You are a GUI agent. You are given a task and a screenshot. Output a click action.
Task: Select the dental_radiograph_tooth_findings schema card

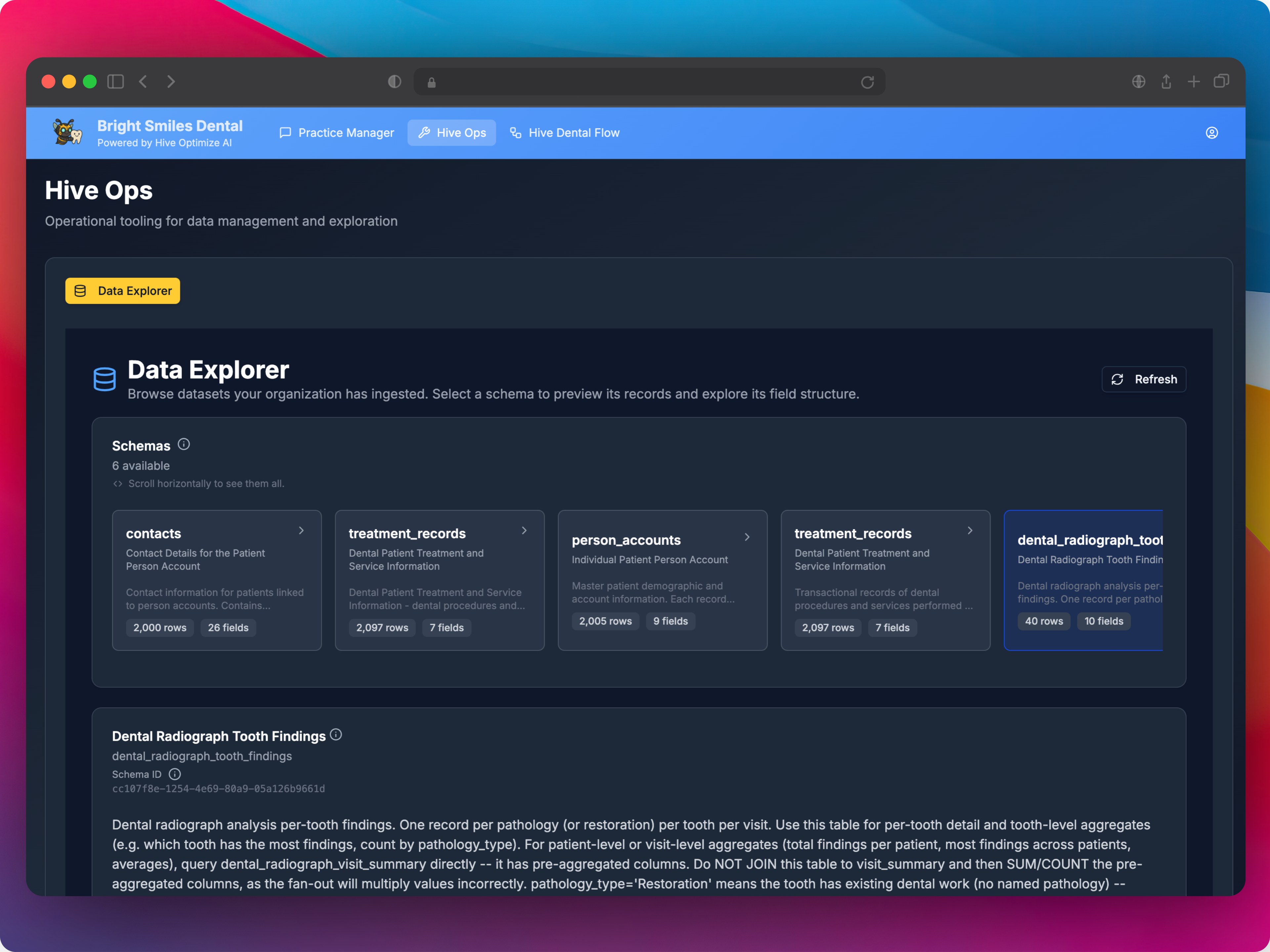(1083, 580)
